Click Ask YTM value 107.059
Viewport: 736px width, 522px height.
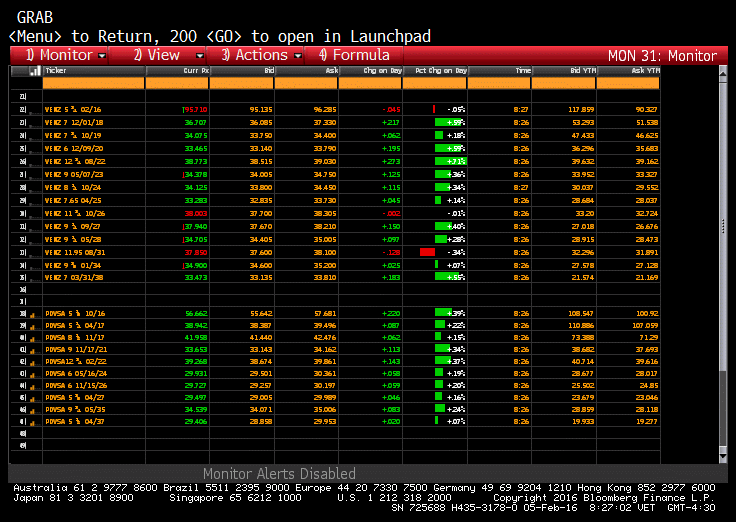645,325
